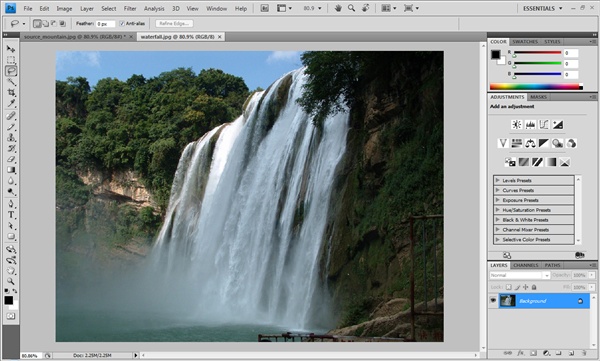Screen dimensions: 600x361
Task: Add a Levels adjustment
Action: (530, 124)
